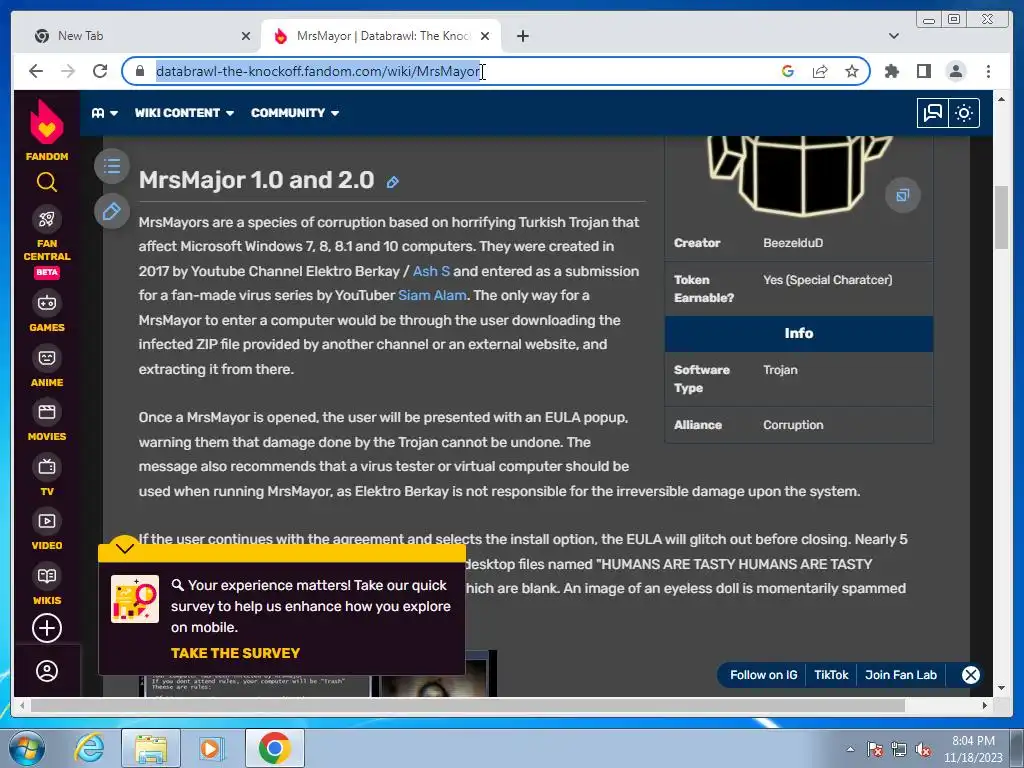Open the Chrome profile avatar

(955, 71)
